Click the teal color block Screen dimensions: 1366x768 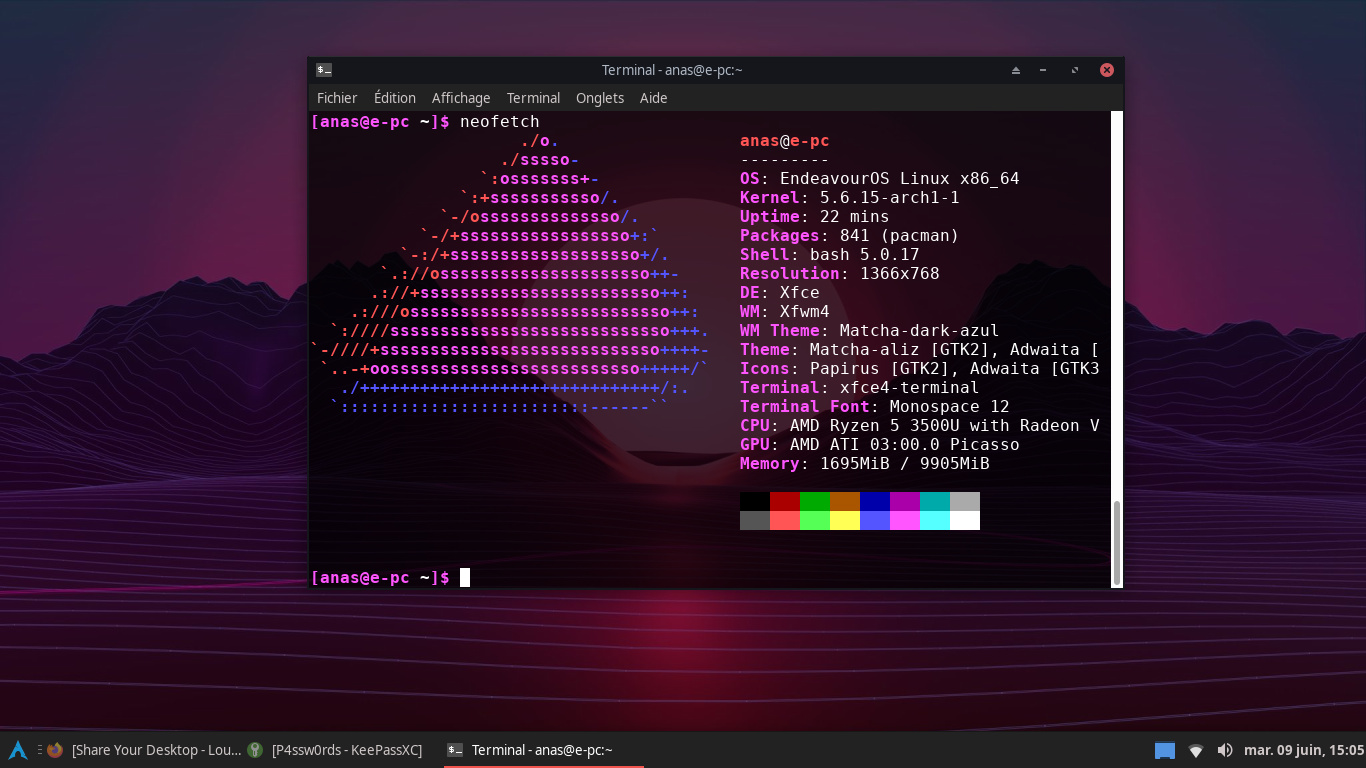pos(935,501)
